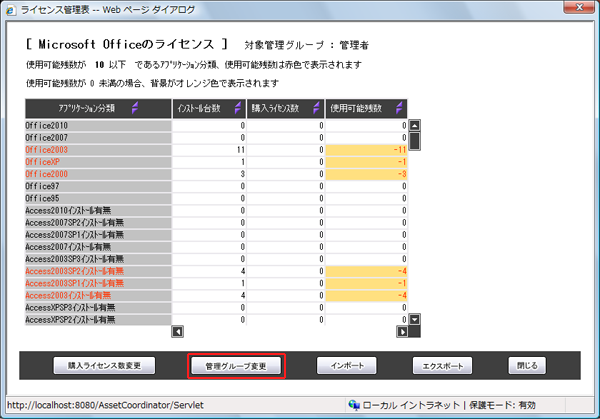The width and height of the screenshot is (600, 419).
Task: Click the orange -3 remaining cell
Action: [366, 174]
